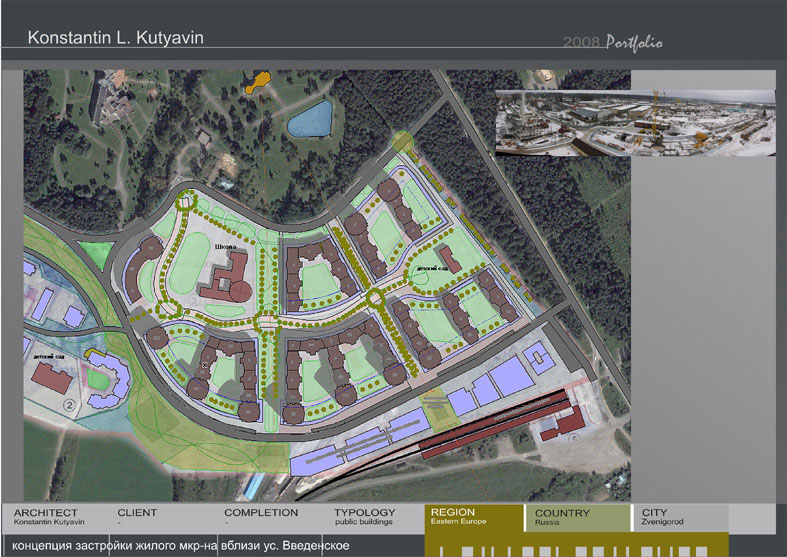Click the Konstantin L. Kutyavin title

click(115, 38)
